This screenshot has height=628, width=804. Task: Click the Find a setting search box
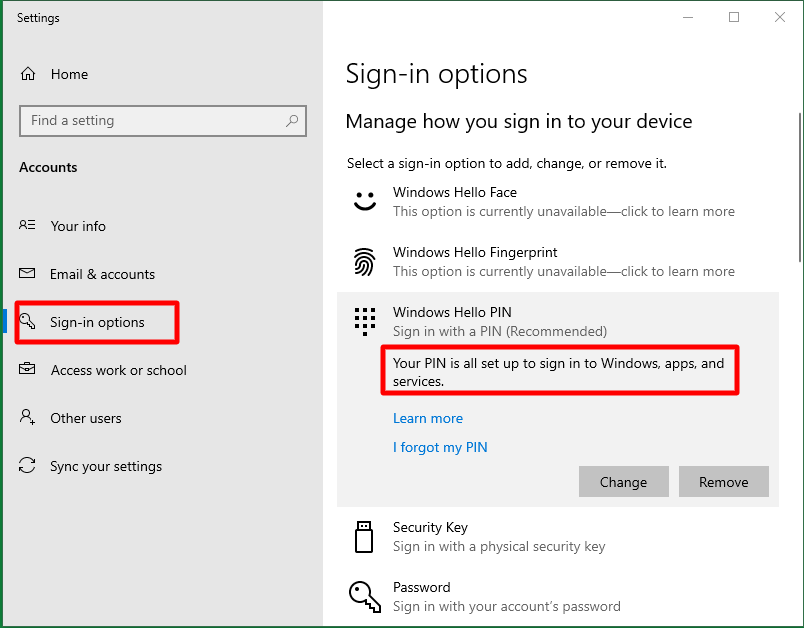[x=163, y=121]
